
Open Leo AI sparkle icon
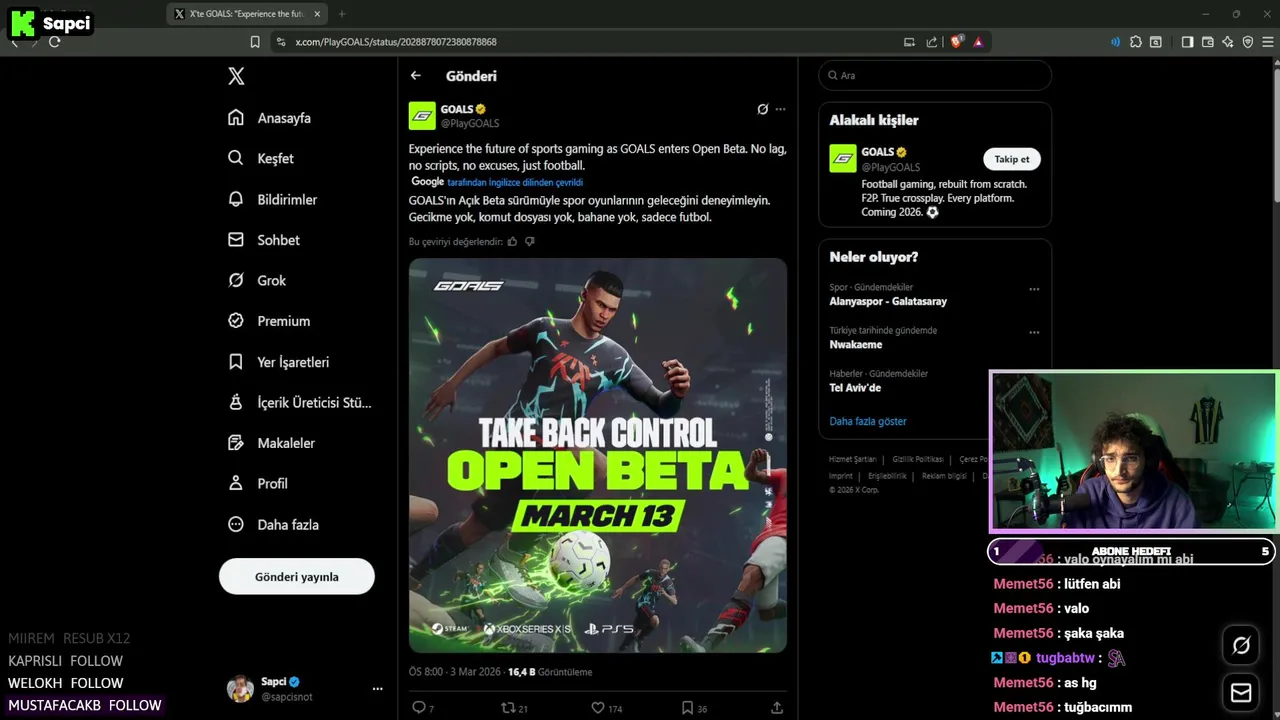pos(1228,42)
